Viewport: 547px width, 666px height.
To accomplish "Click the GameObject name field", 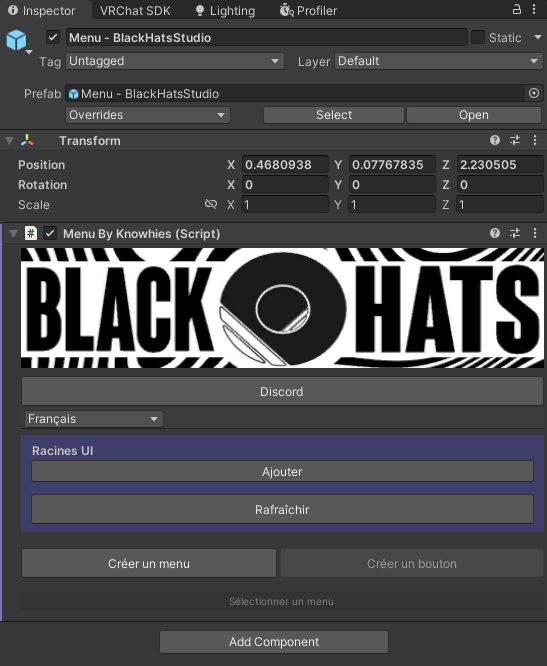I will click(267, 37).
